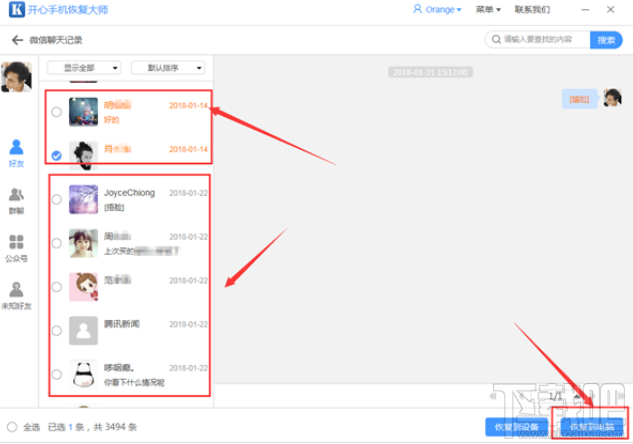
Task: Select radio button for the 好的 contact
Action: [57, 112]
